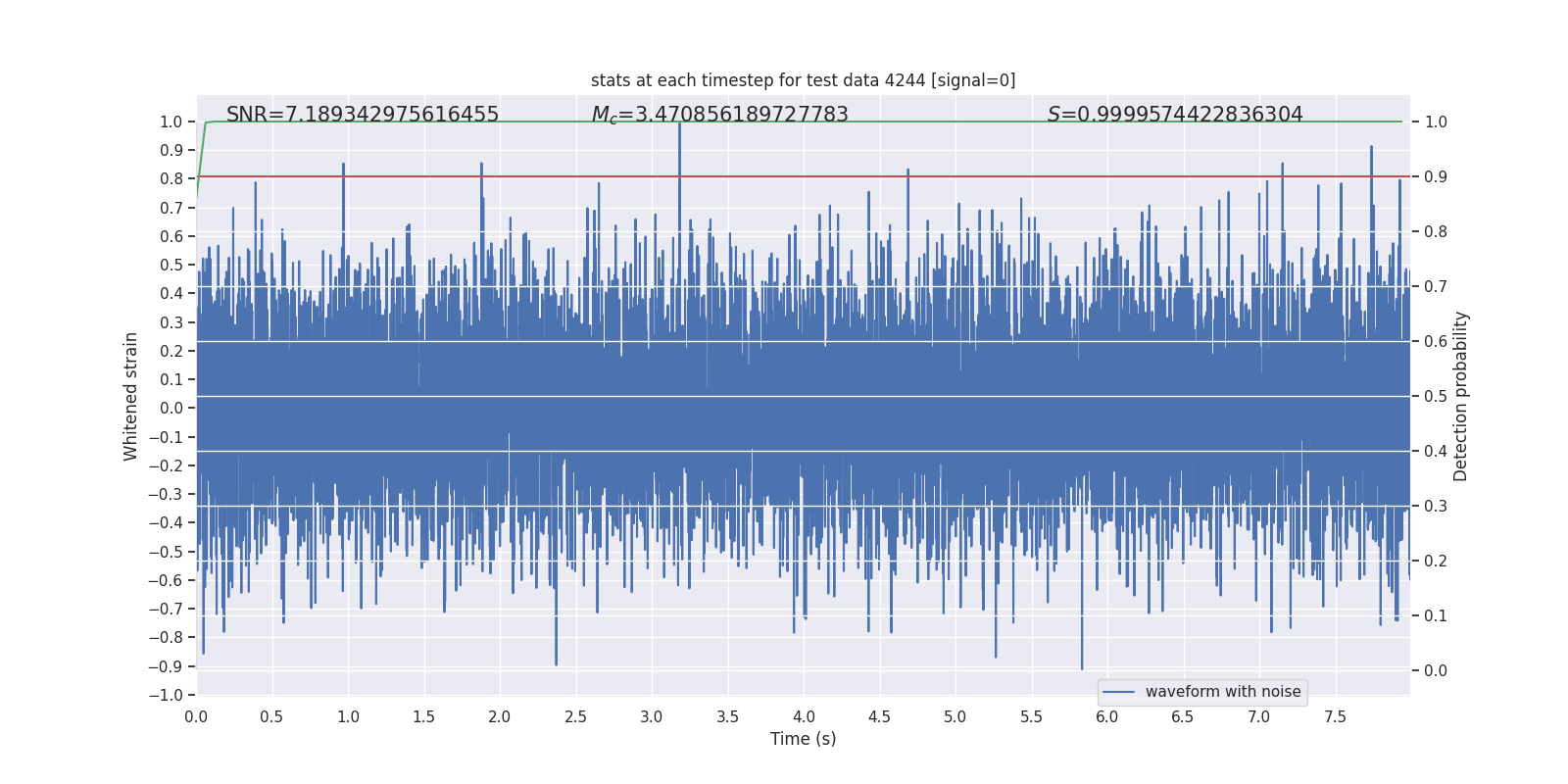Click the "Whitened strain" axis label
The image size is (1568, 784).
[x=130, y=397]
